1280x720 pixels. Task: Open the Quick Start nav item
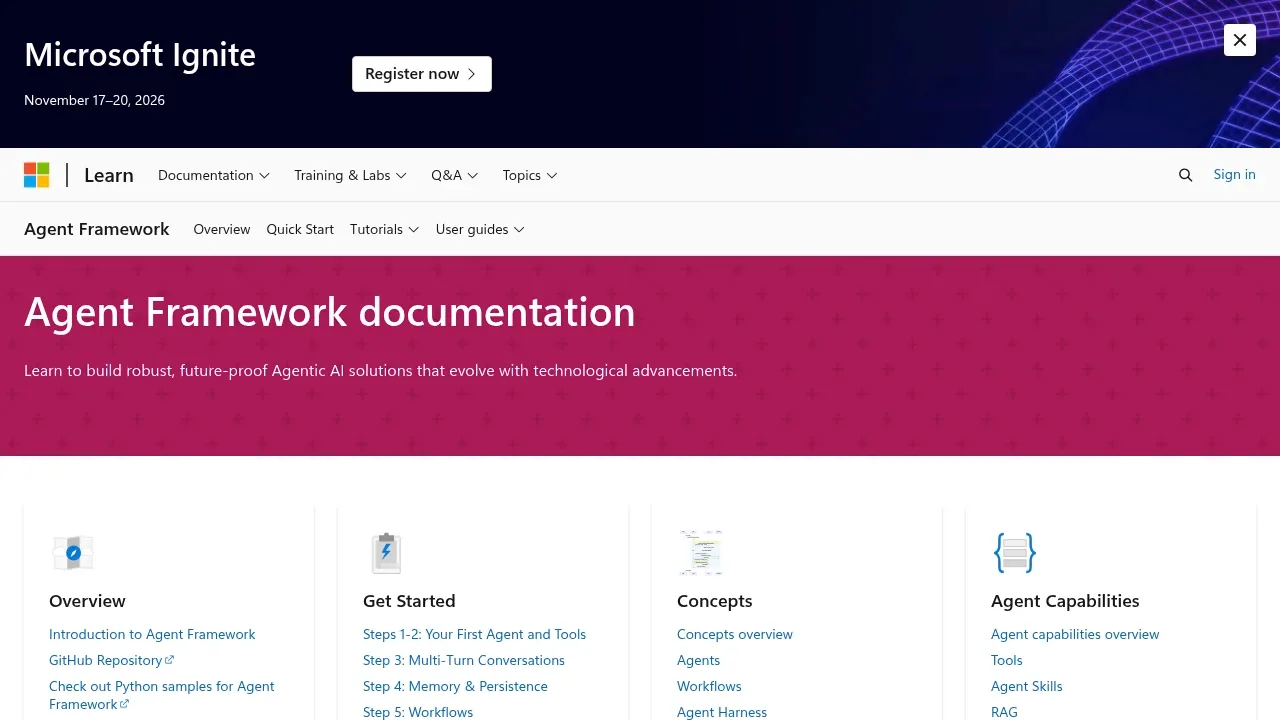click(300, 229)
